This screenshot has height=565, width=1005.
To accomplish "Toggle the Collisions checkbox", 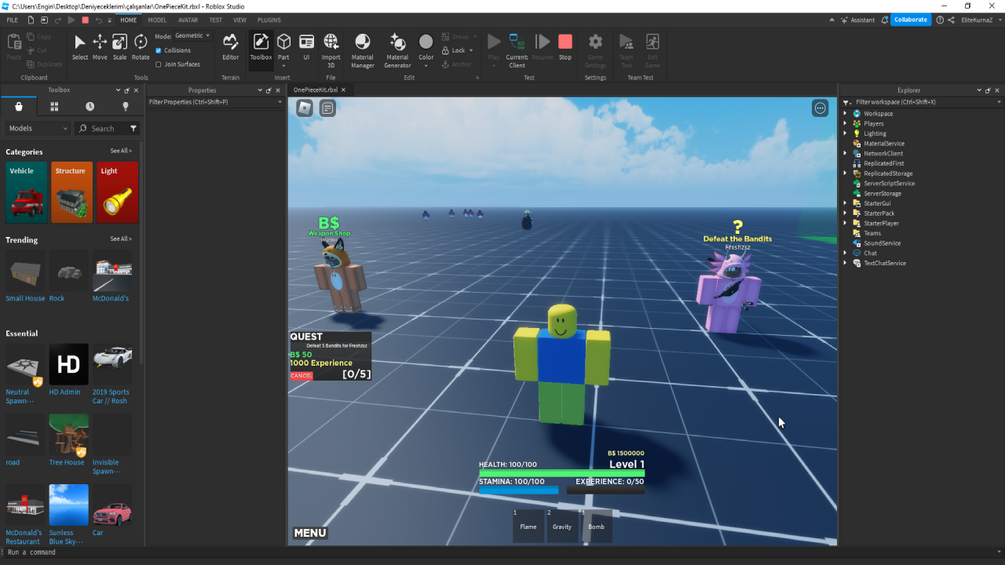I will click(158, 51).
